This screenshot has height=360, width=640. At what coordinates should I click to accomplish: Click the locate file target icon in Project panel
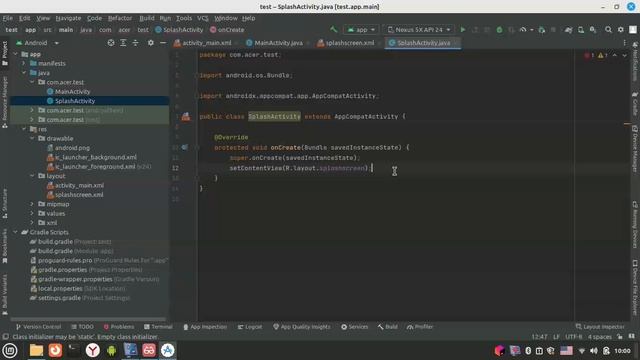pyautogui.click(x=111, y=42)
